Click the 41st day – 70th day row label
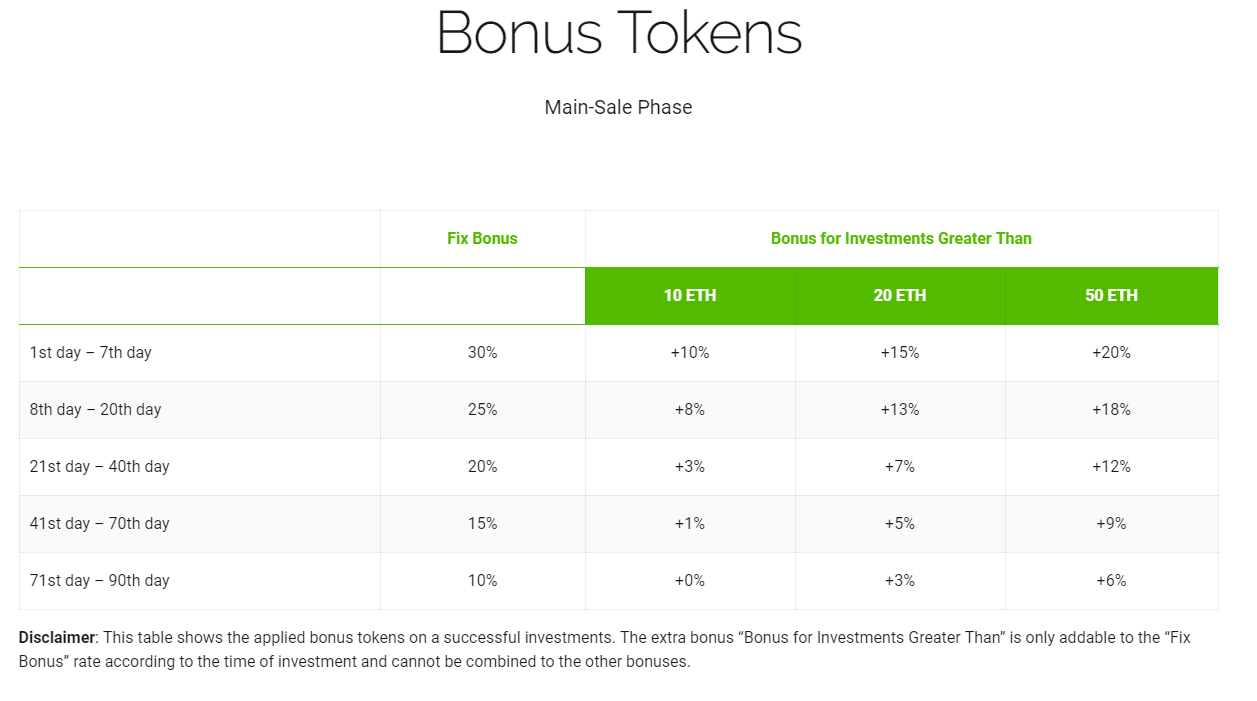The height and width of the screenshot is (701, 1257). pos(100,523)
